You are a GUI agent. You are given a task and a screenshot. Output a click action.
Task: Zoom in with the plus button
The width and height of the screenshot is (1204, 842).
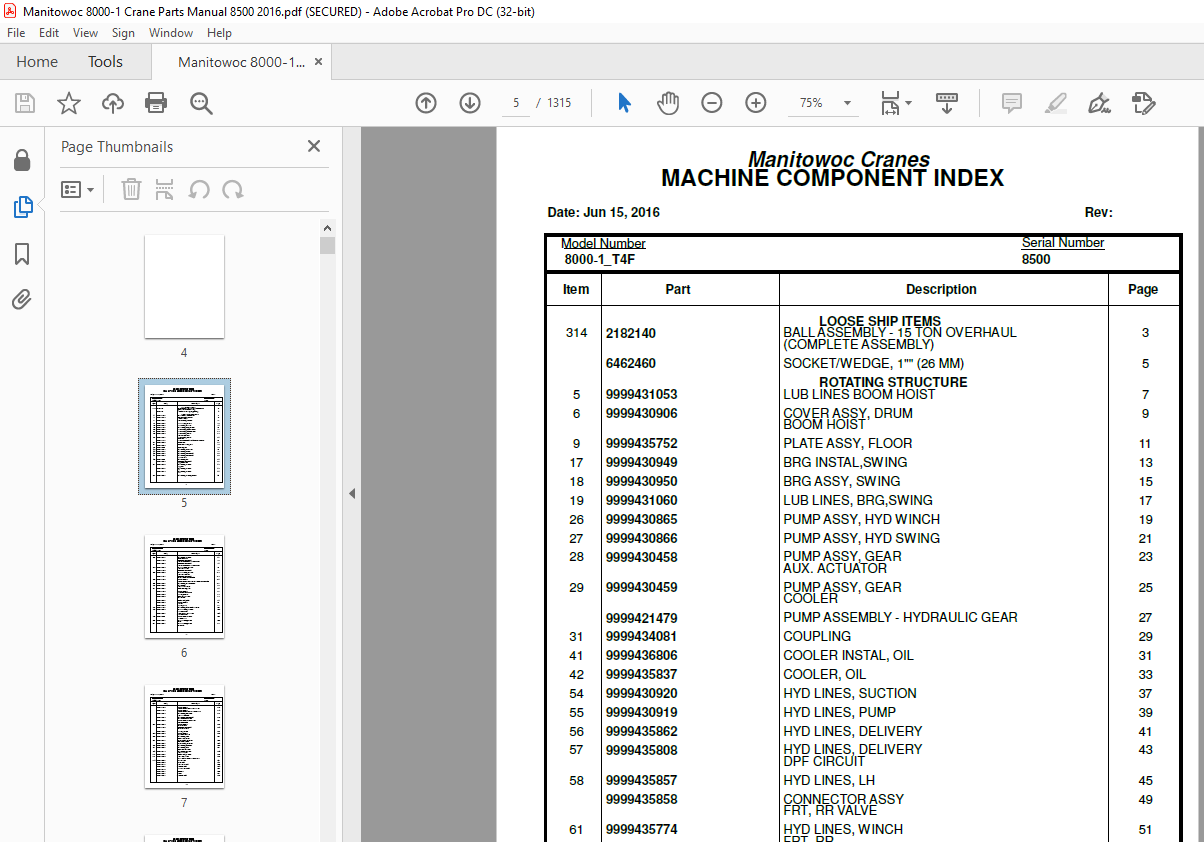pos(756,103)
